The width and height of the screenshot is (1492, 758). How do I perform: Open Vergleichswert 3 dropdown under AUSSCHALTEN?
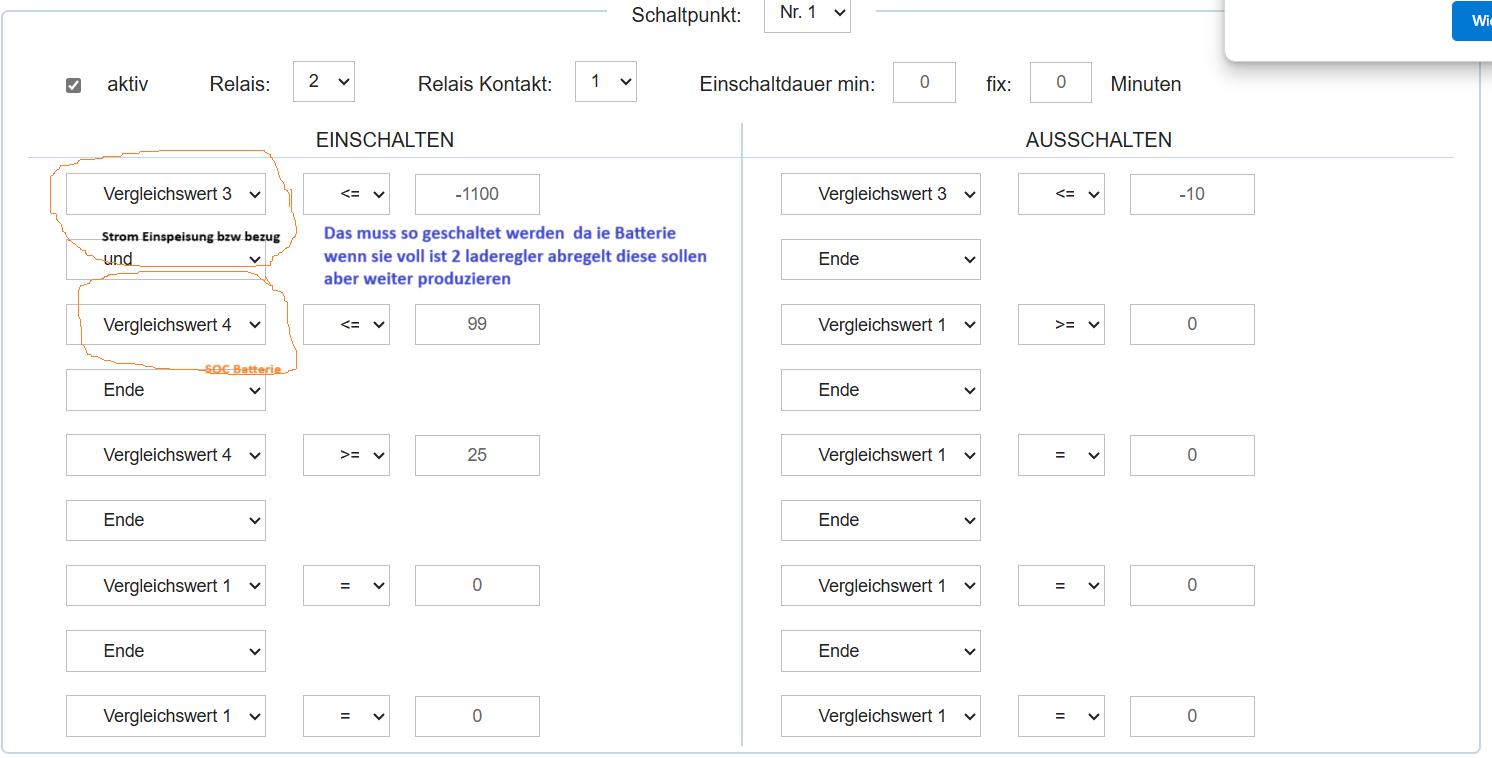(x=880, y=194)
